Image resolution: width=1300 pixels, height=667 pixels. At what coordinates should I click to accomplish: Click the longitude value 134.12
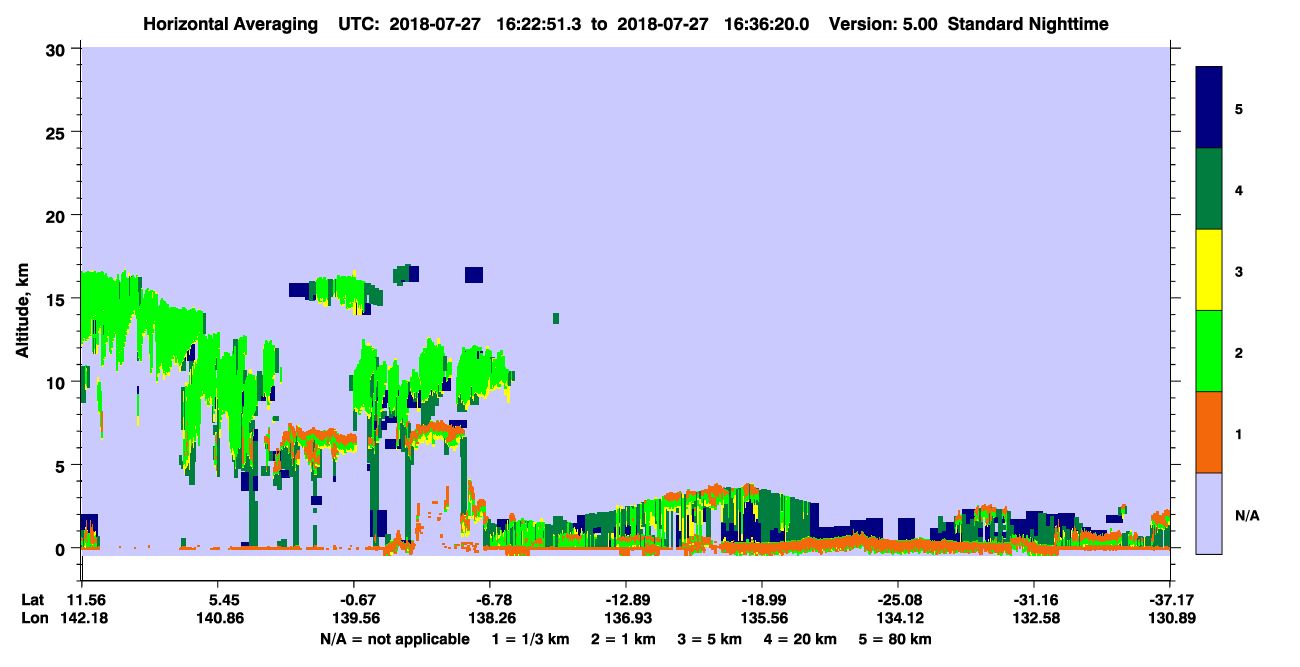[898, 618]
